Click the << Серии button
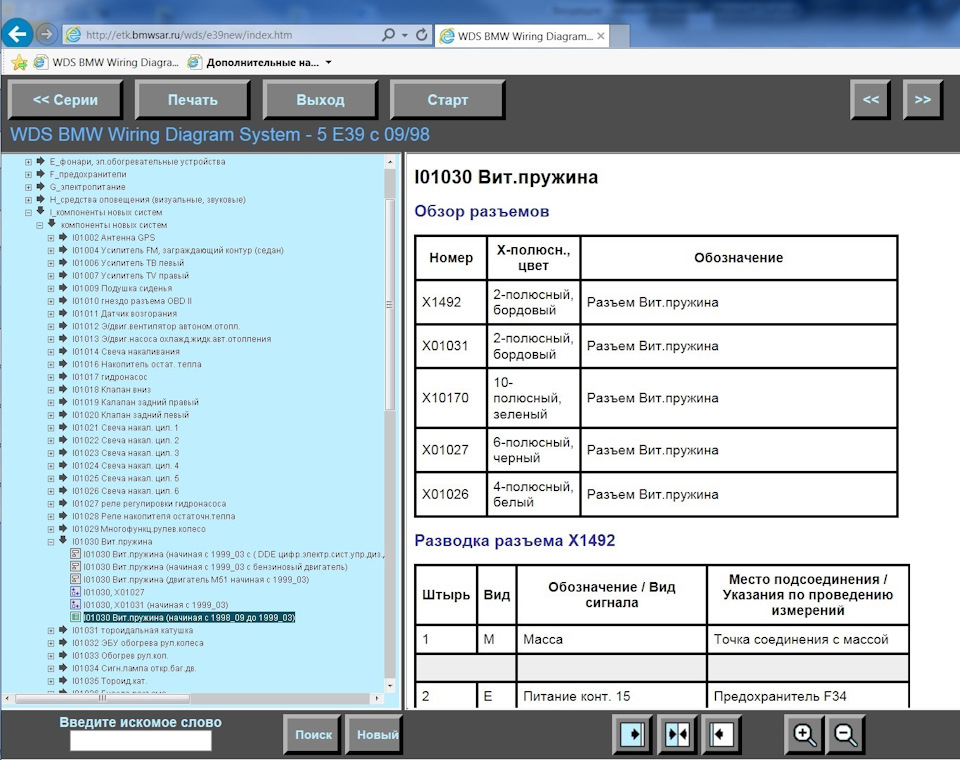The width and height of the screenshot is (960, 760). click(66, 100)
